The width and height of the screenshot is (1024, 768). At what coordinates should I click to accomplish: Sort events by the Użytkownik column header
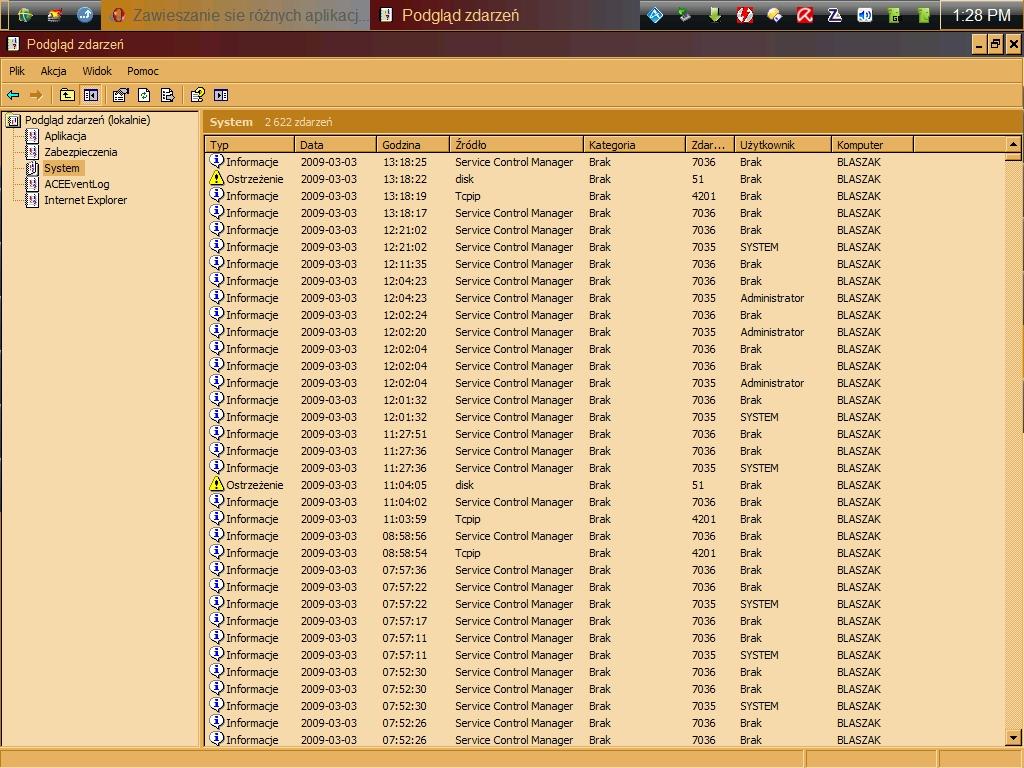point(783,145)
